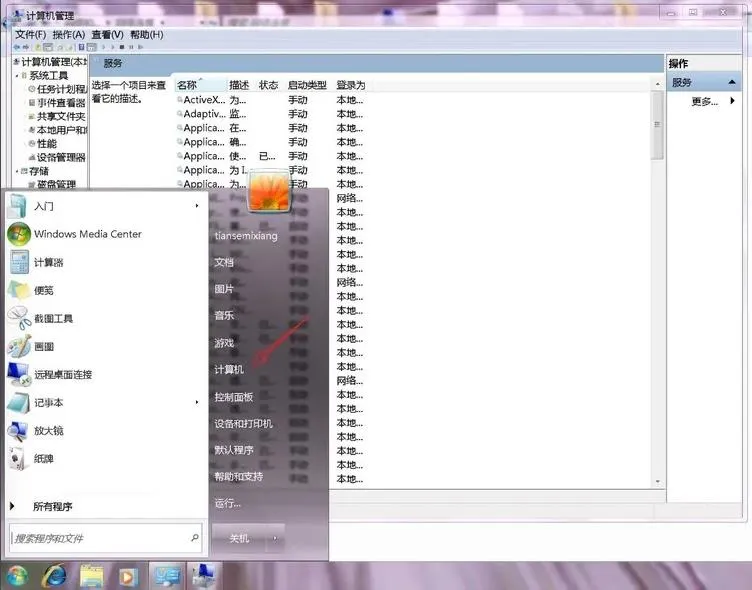Collapse the 服务 section in the 操作 pane
Image resolution: width=752 pixels, height=590 pixels.
[x=732, y=83]
